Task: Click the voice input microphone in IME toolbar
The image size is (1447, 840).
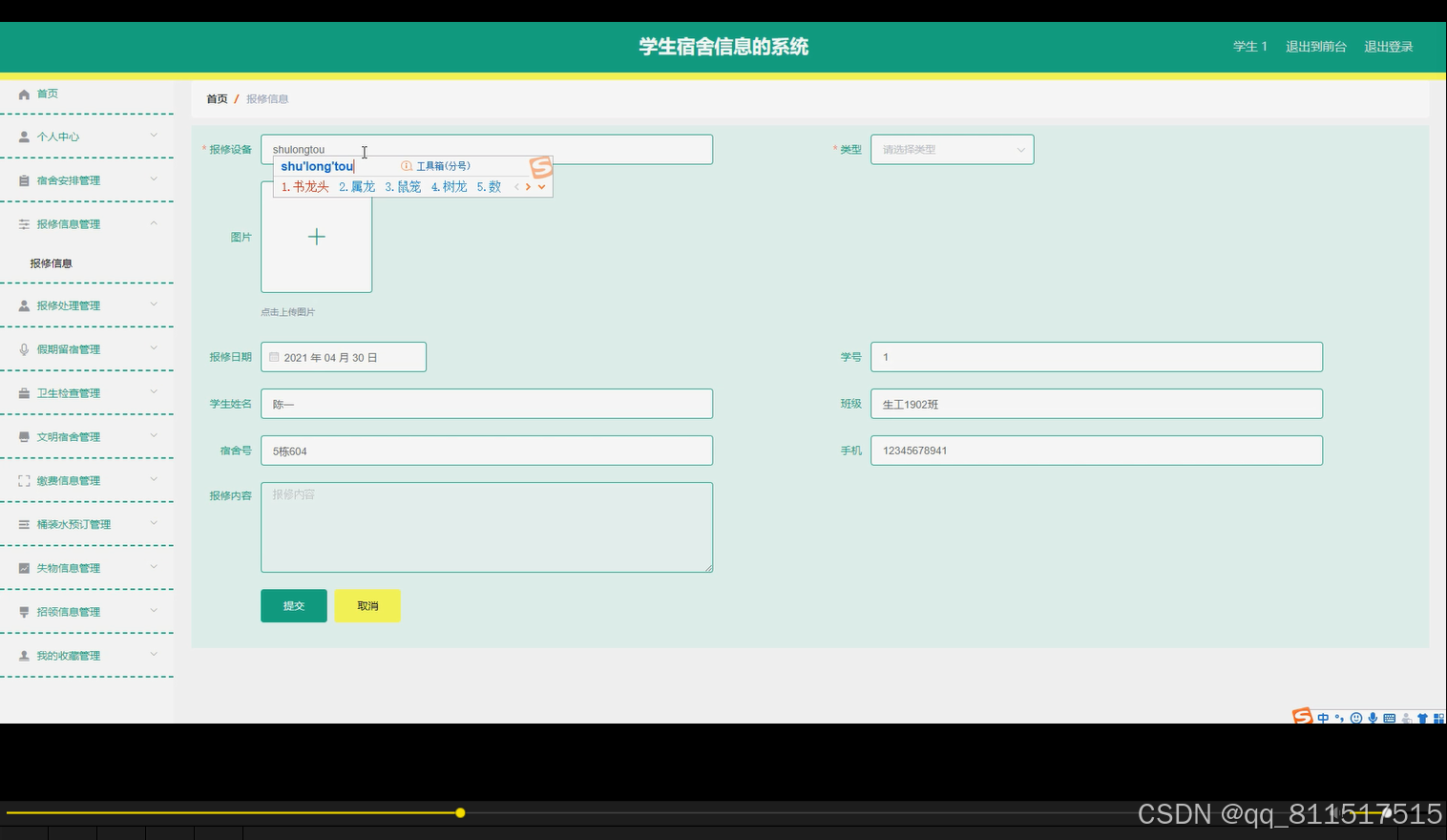Action: (1373, 718)
